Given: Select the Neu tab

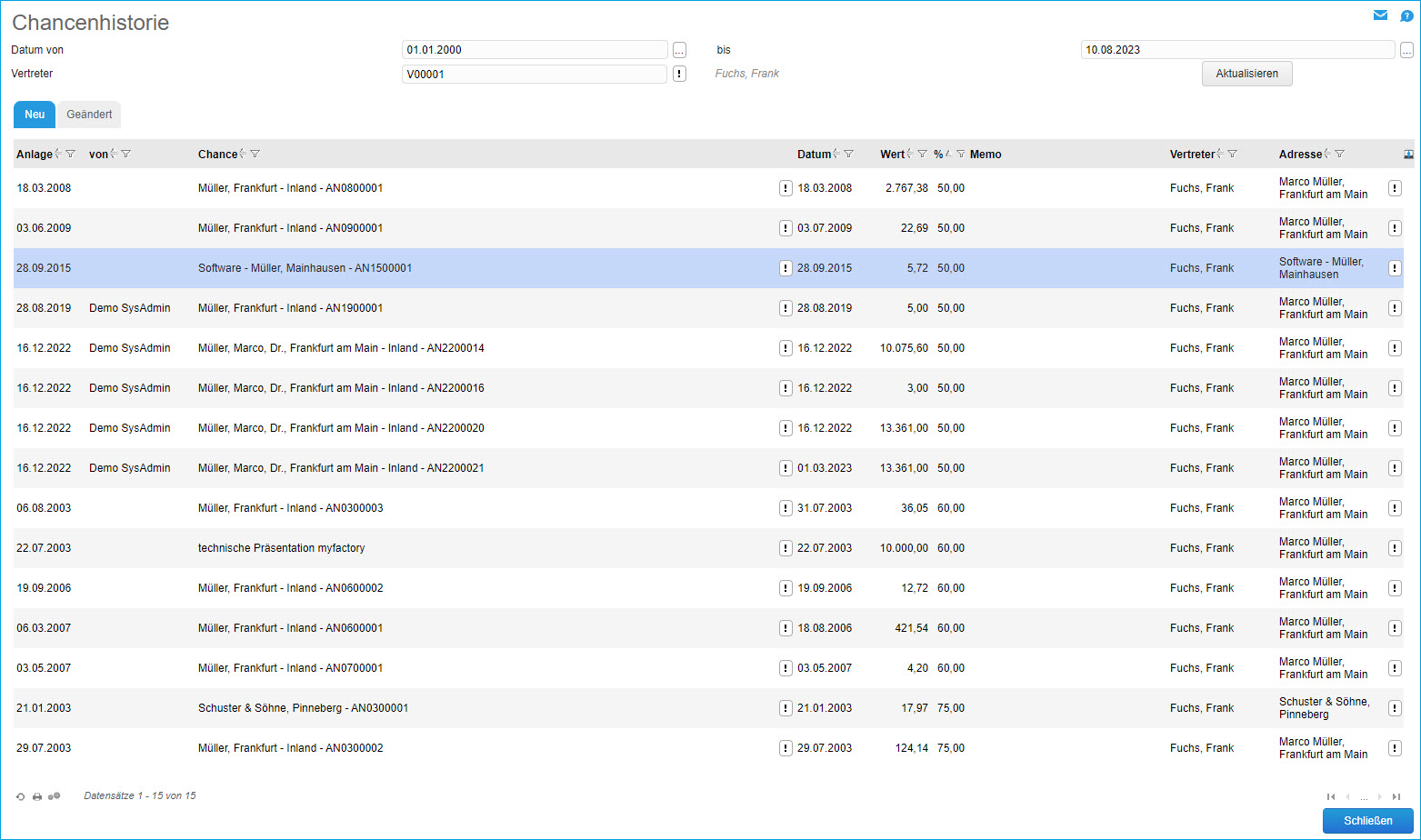Looking at the screenshot, I should tap(35, 115).
